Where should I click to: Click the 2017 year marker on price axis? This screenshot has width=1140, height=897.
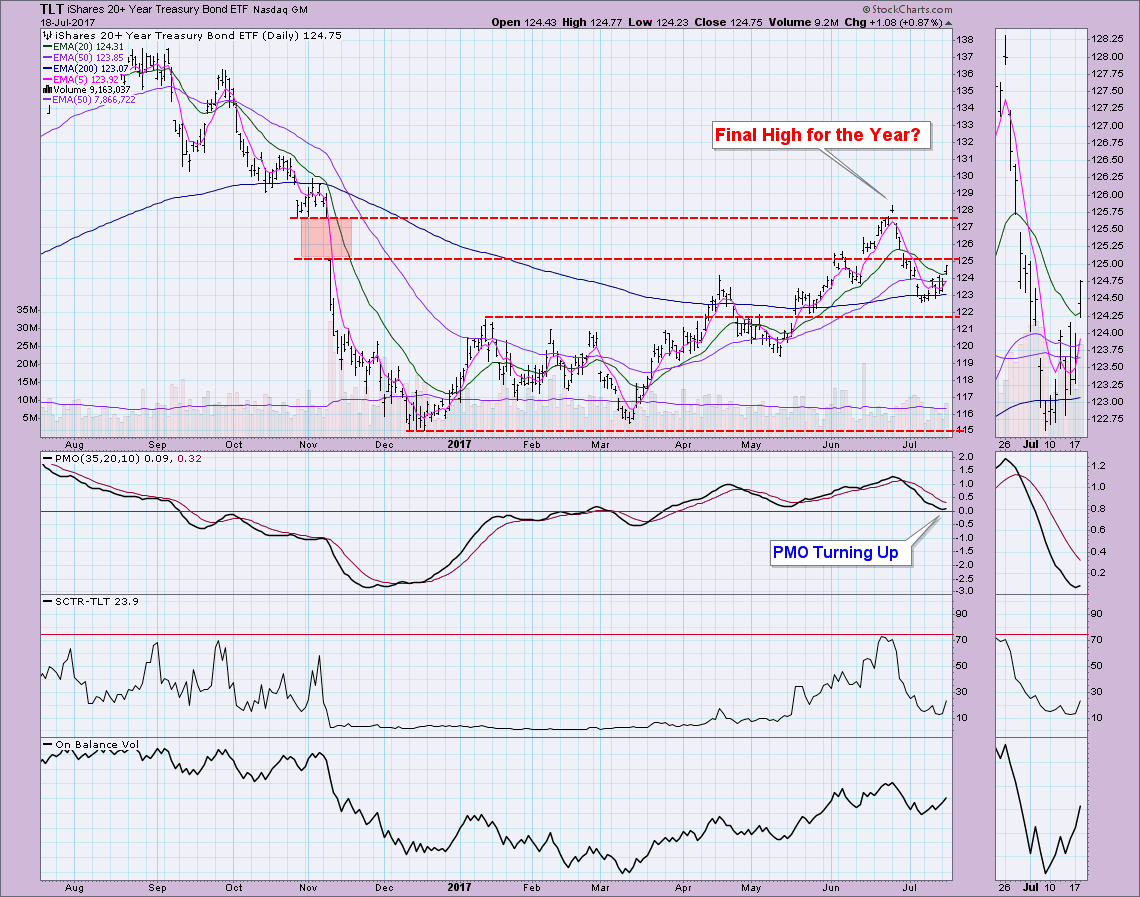(x=459, y=442)
